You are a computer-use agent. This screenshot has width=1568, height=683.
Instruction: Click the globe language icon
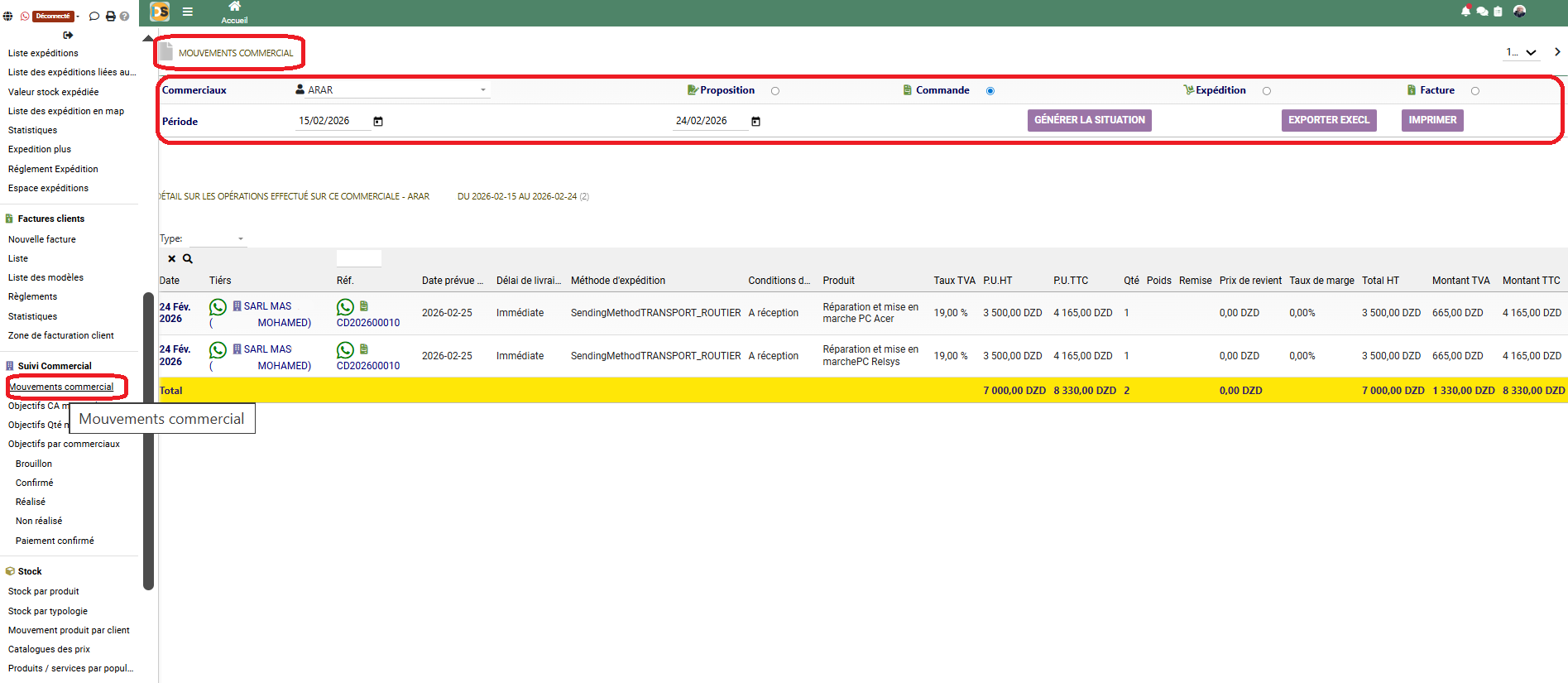[x=8, y=17]
